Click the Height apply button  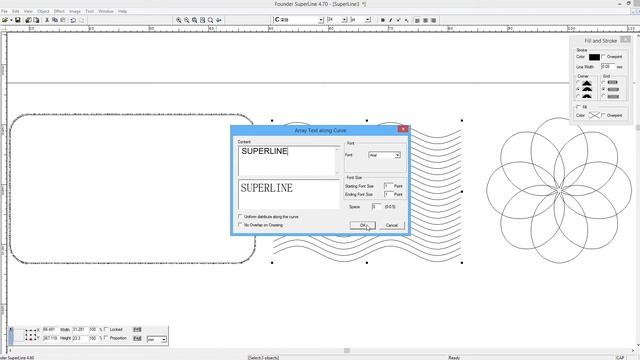(x=137, y=338)
